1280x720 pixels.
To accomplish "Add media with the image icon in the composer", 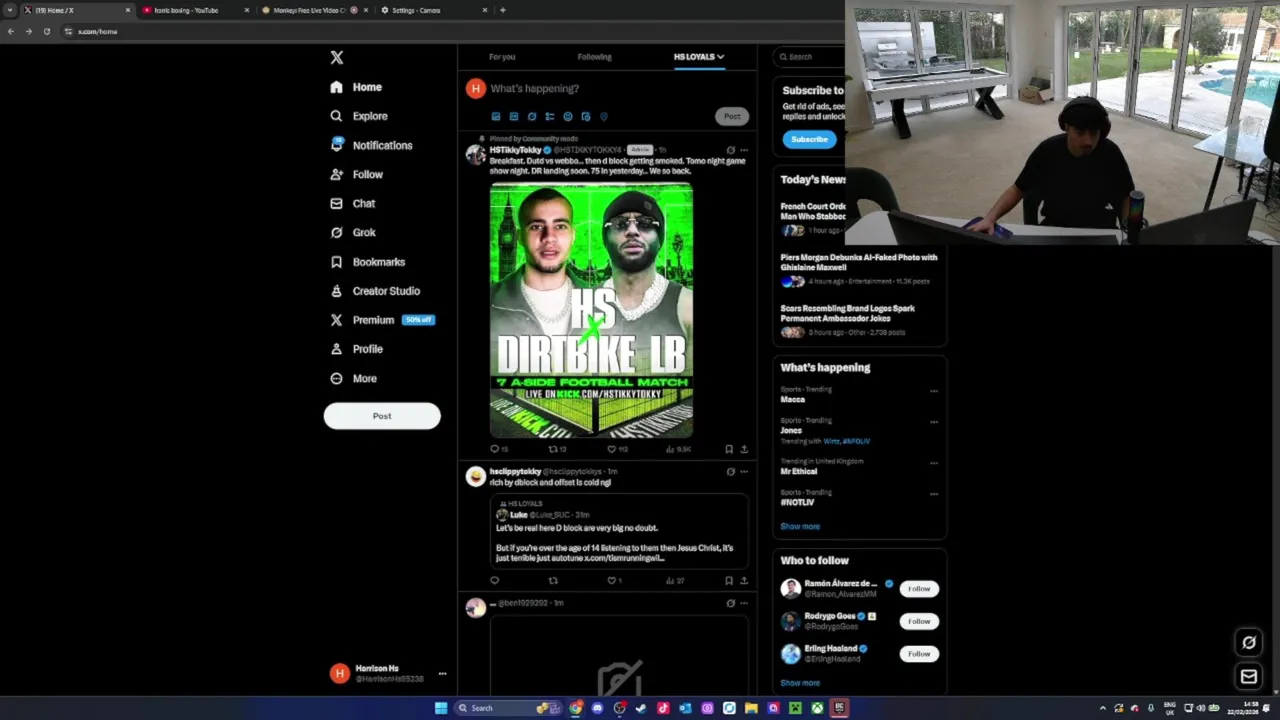I will click(x=495, y=116).
